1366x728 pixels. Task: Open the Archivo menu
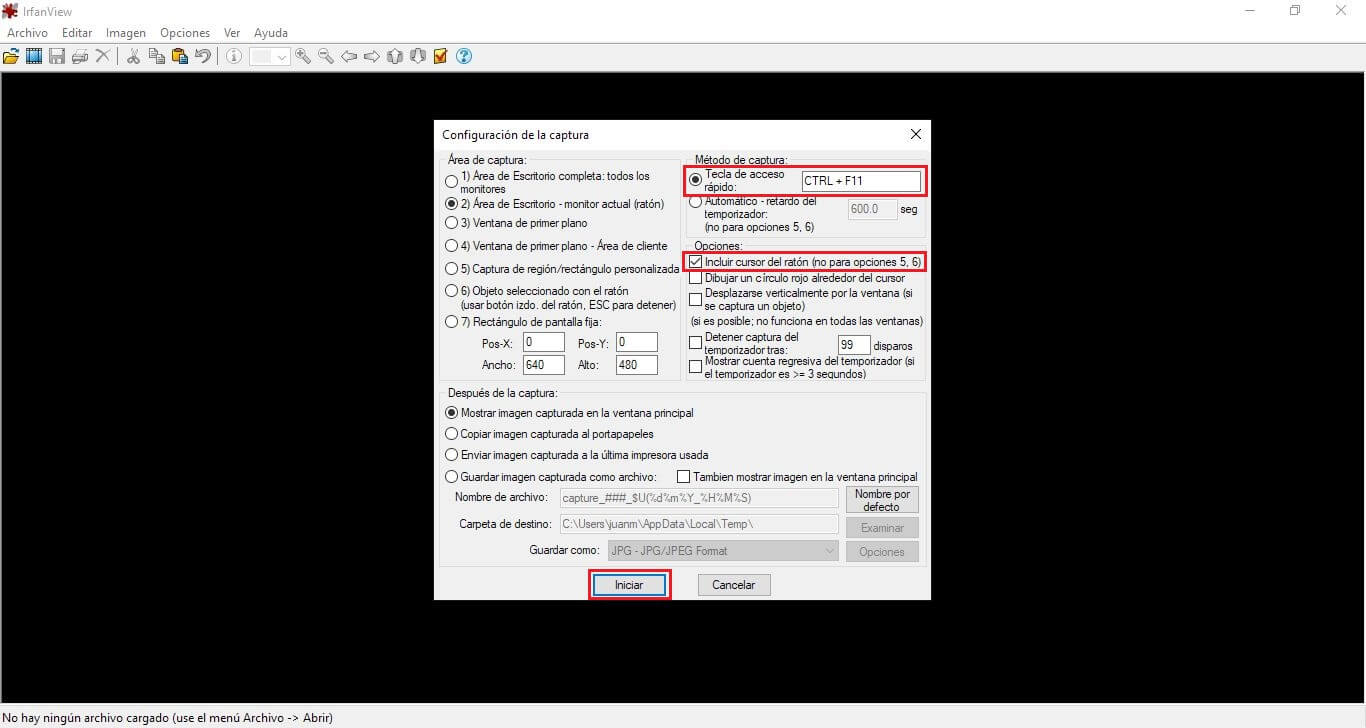tap(27, 33)
